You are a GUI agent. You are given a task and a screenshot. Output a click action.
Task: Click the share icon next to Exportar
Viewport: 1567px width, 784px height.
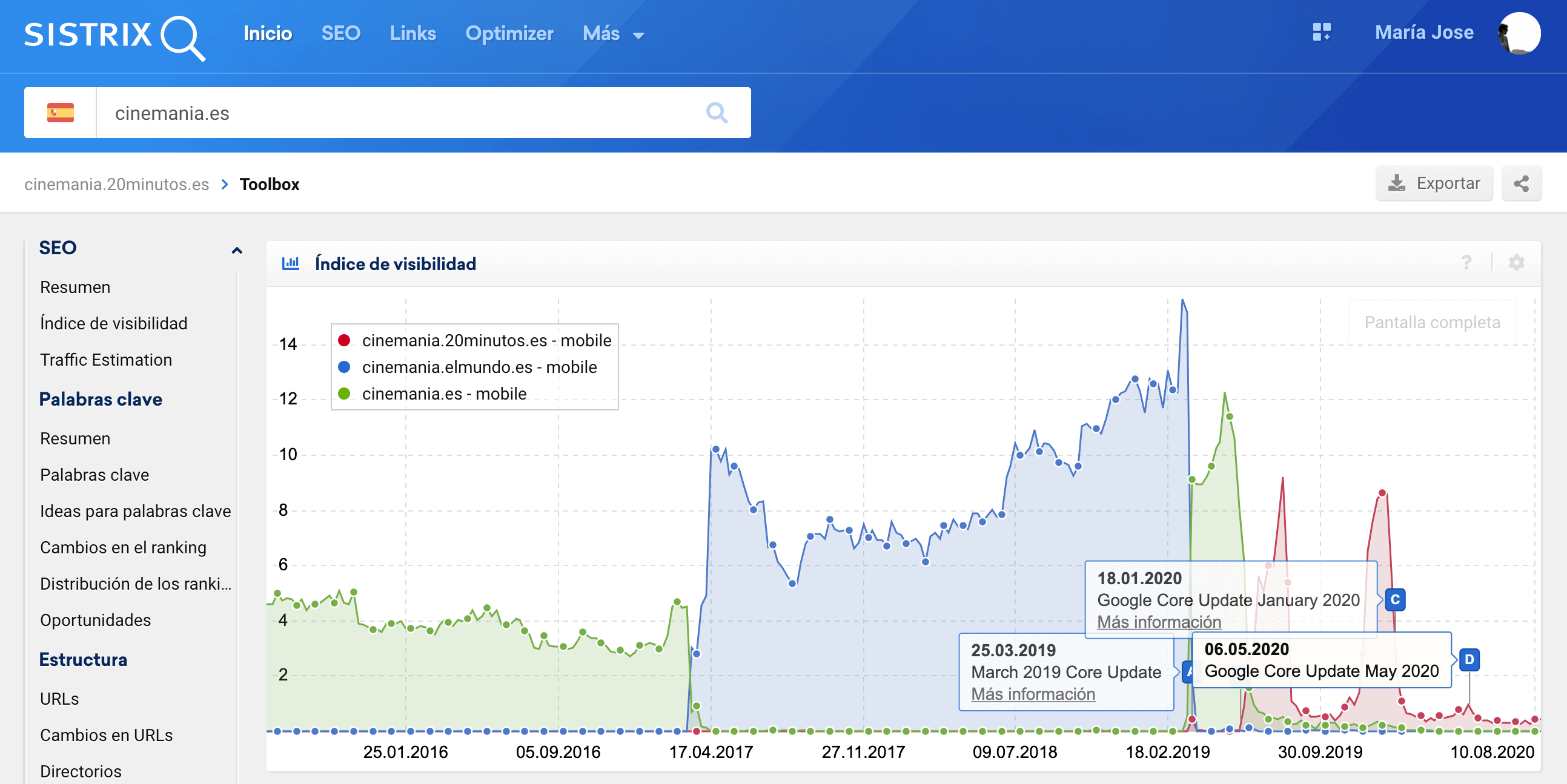coord(1521,183)
